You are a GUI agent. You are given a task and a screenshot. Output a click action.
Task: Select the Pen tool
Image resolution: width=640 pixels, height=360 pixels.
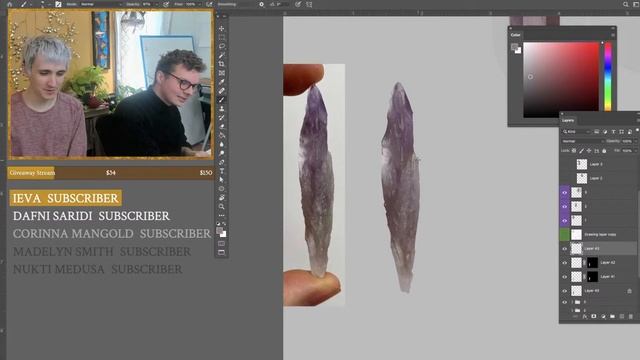[x=222, y=162]
